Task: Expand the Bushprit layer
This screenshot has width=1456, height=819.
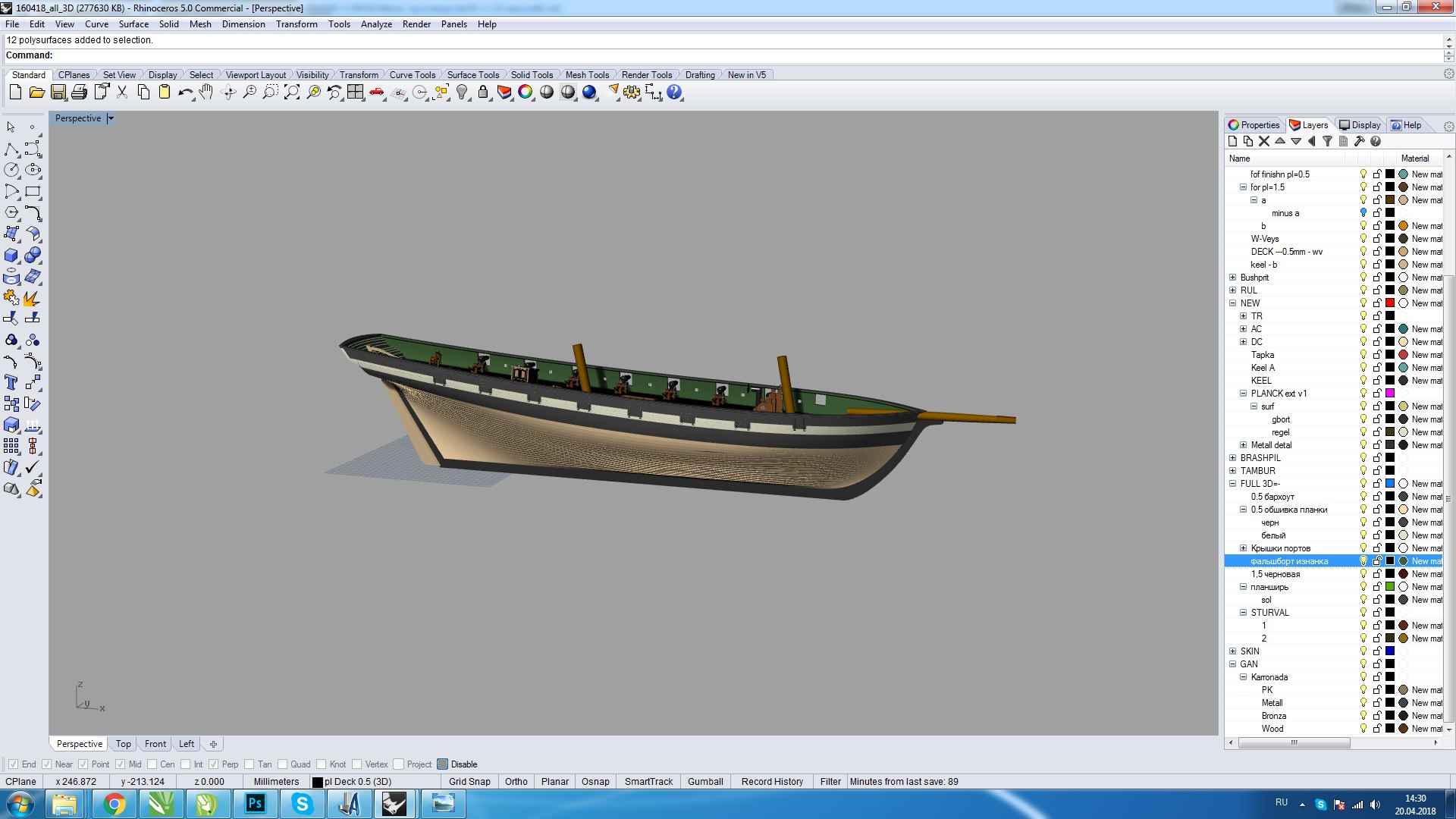Action: 1232,278
